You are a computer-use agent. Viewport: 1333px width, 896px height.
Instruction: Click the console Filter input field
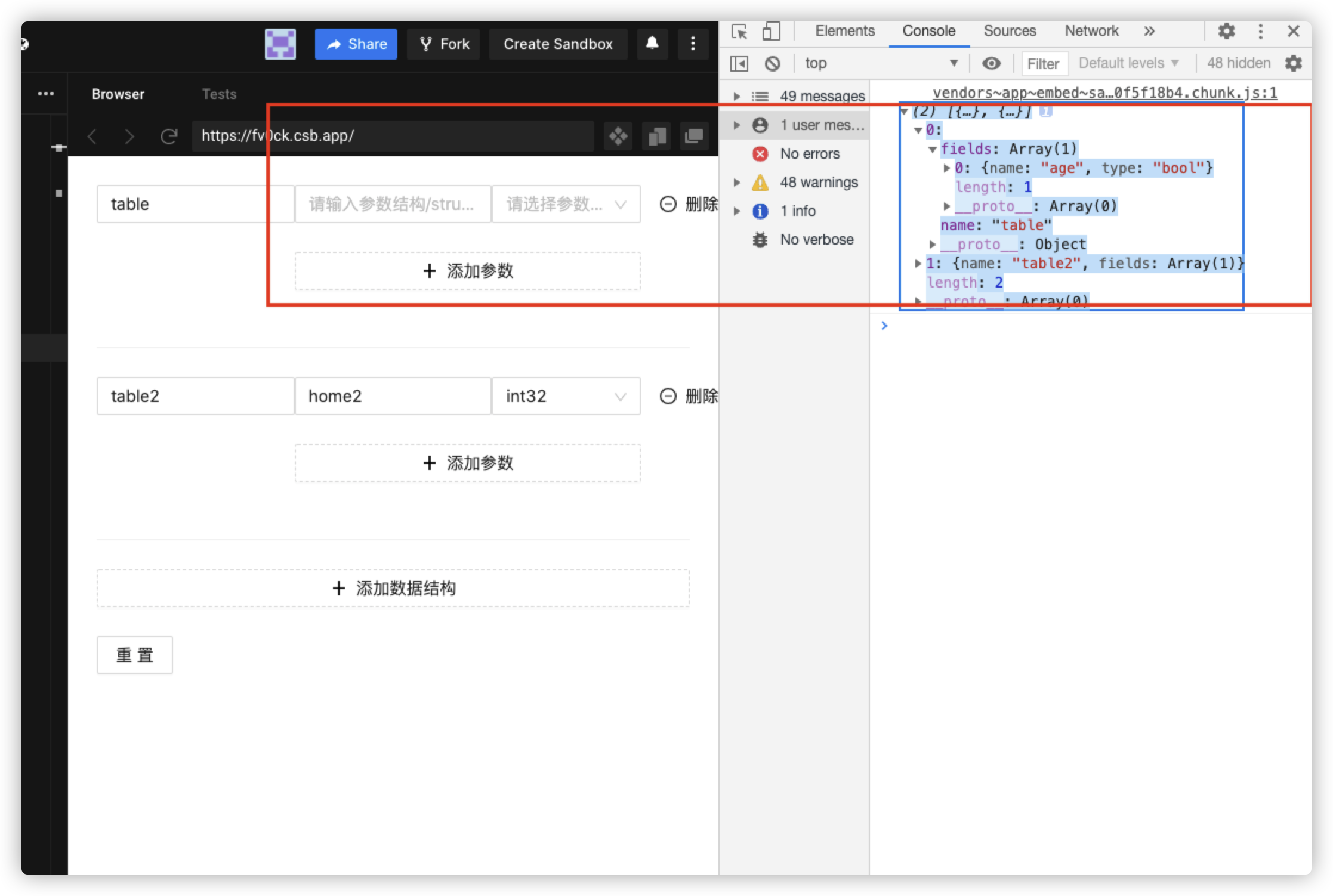[x=1043, y=64]
